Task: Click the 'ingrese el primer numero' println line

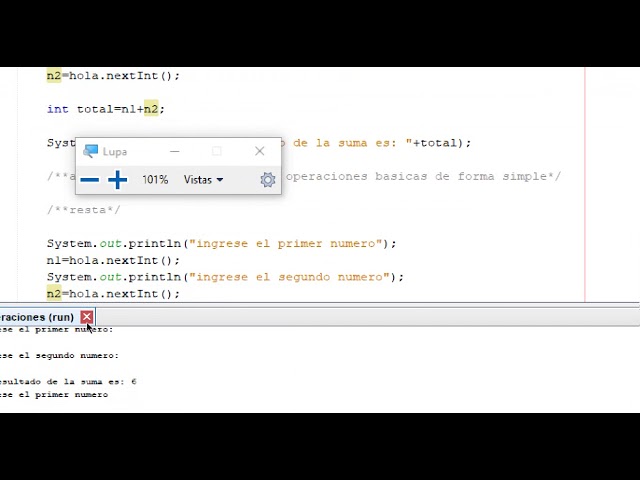Action: [222, 244]
